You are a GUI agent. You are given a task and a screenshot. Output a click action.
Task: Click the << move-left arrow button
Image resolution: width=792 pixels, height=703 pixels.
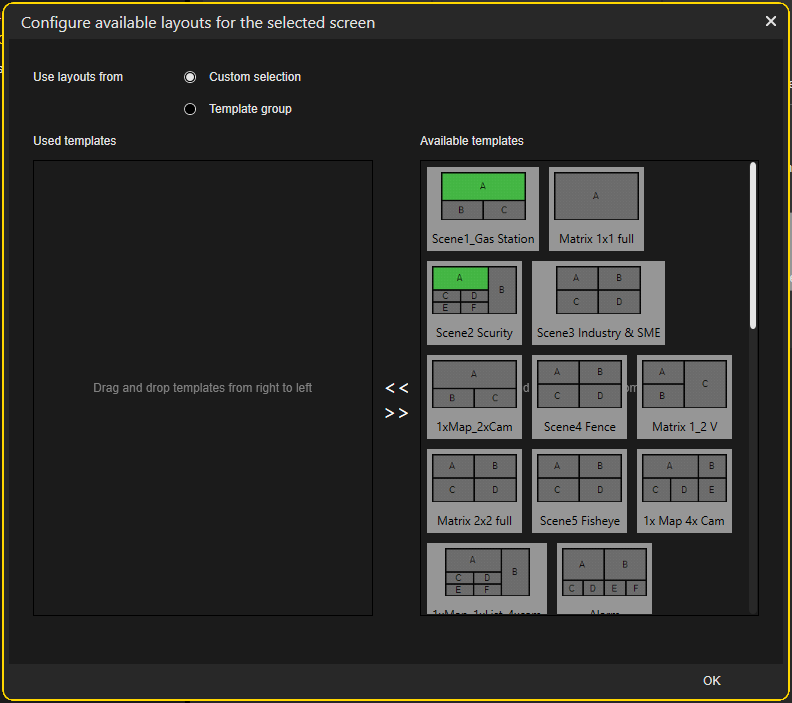[x=397, y=388]
